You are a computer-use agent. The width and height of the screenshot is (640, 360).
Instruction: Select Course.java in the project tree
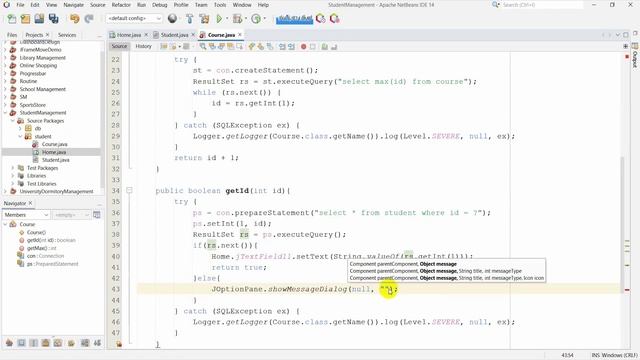54,144
